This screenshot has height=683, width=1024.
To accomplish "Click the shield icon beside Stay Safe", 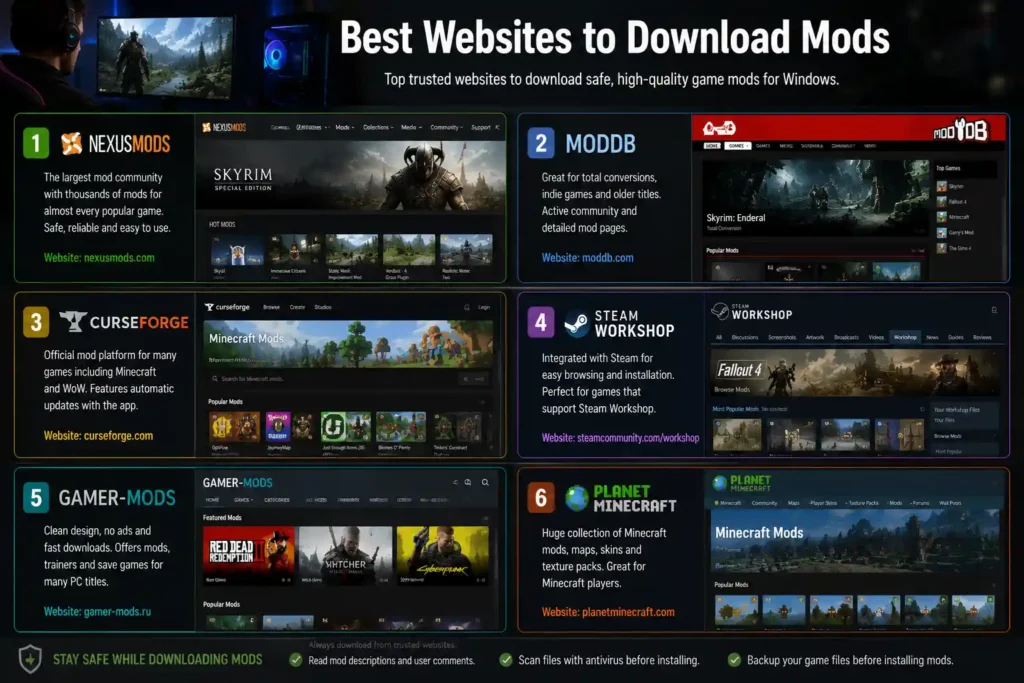I will [30, 659].
